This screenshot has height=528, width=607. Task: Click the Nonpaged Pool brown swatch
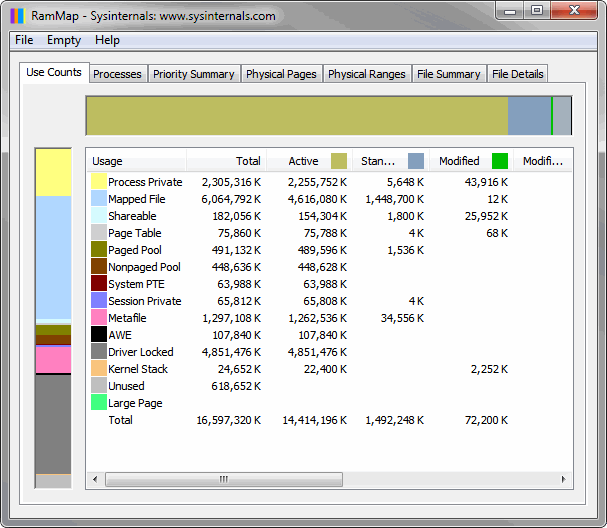pyautogui.click(x=99, y=266)
